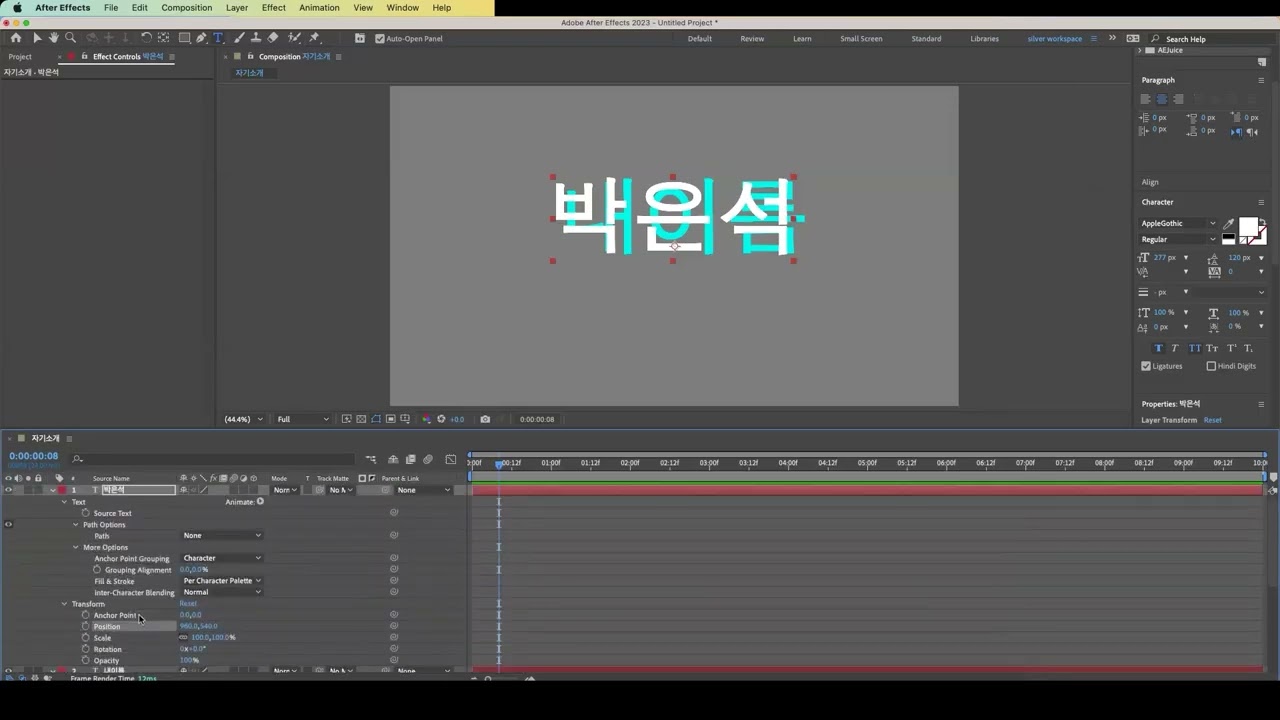Open Inter-Character Blending Normal dropdown
Screen dimensions: 1280x720
pos(222,592)
